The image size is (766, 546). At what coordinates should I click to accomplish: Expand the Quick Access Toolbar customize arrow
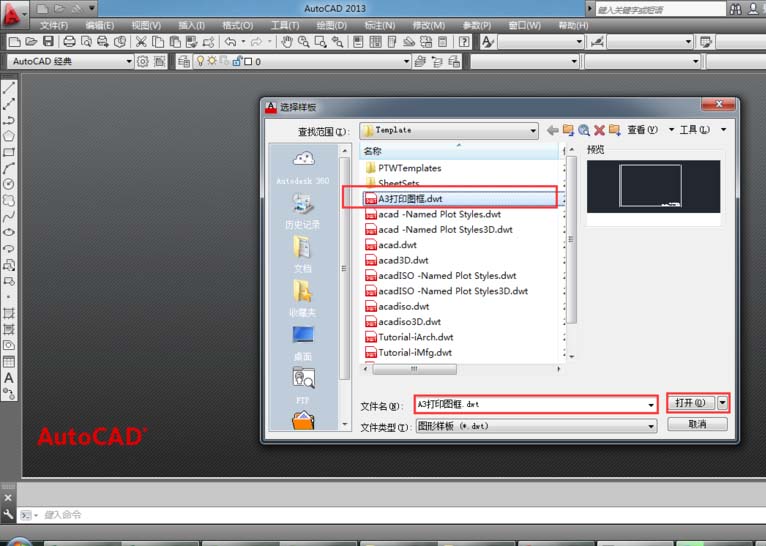click(x=91, y=8)
